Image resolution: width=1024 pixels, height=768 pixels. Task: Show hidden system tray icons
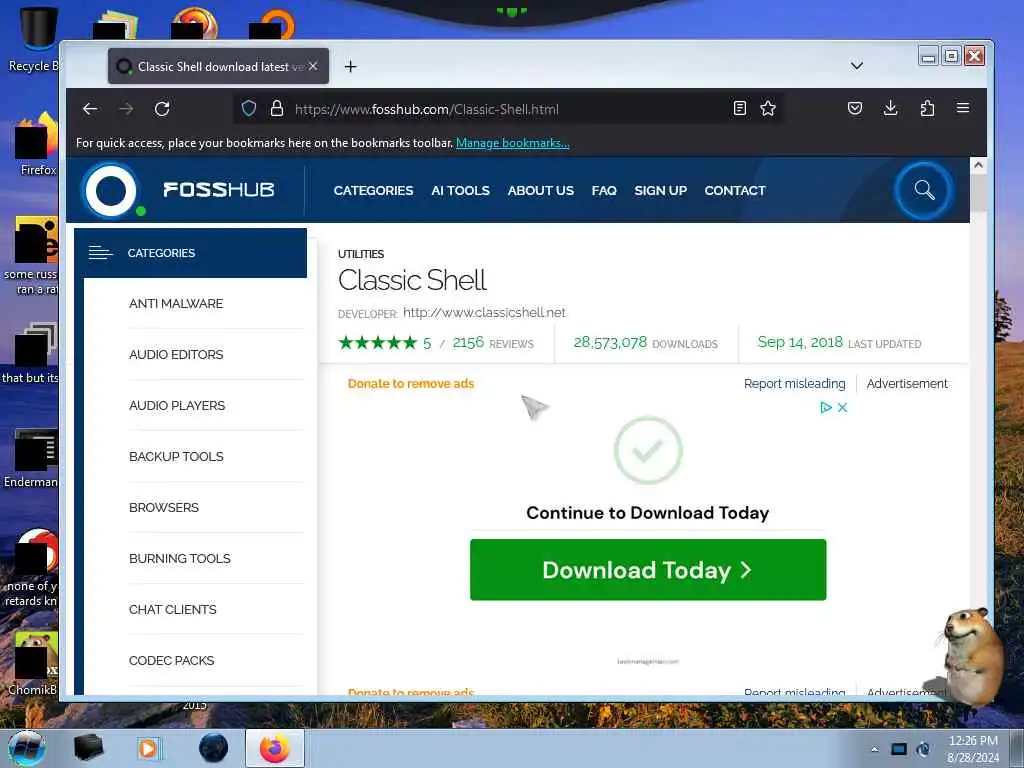coord(874,749)
